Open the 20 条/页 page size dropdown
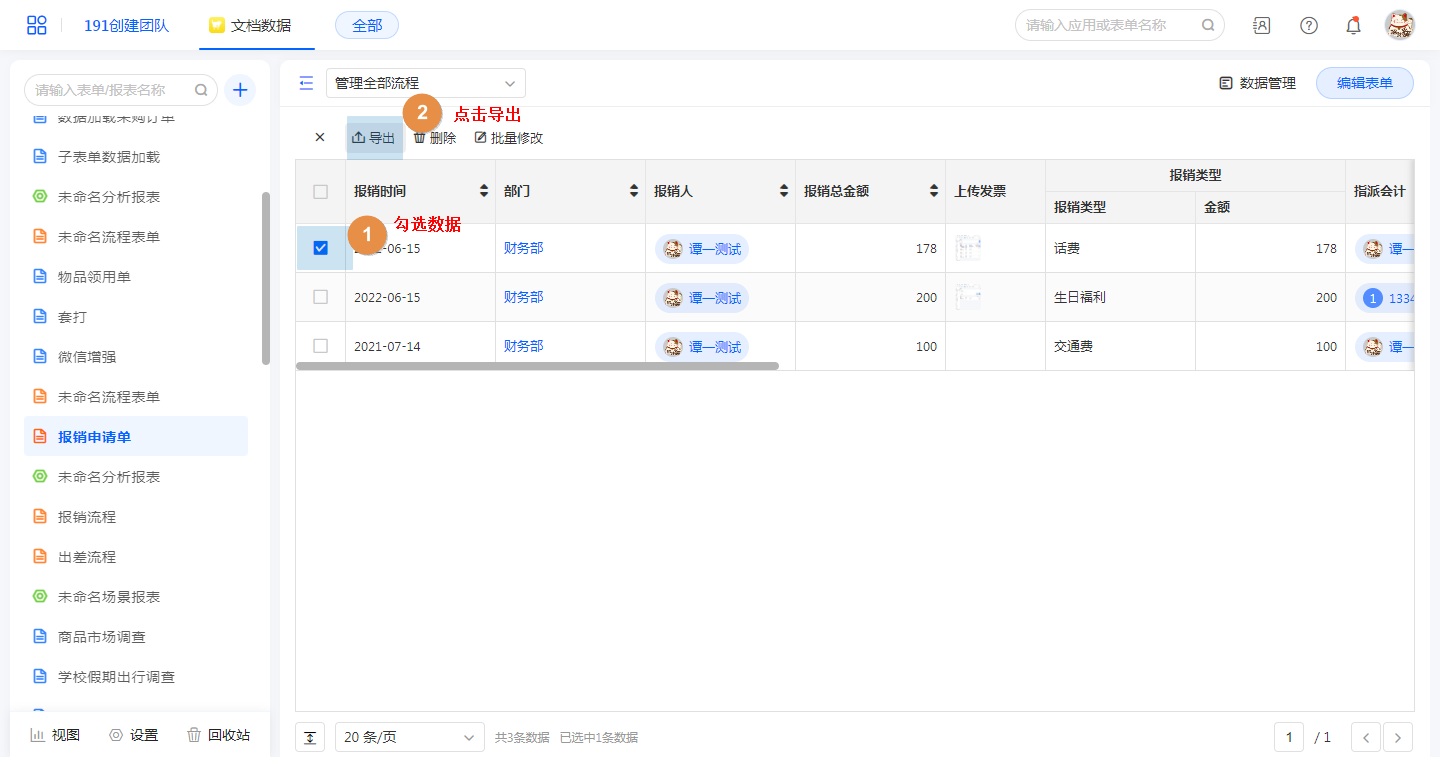This screenshot has height=757, width=1440. (x=409, y=737)
